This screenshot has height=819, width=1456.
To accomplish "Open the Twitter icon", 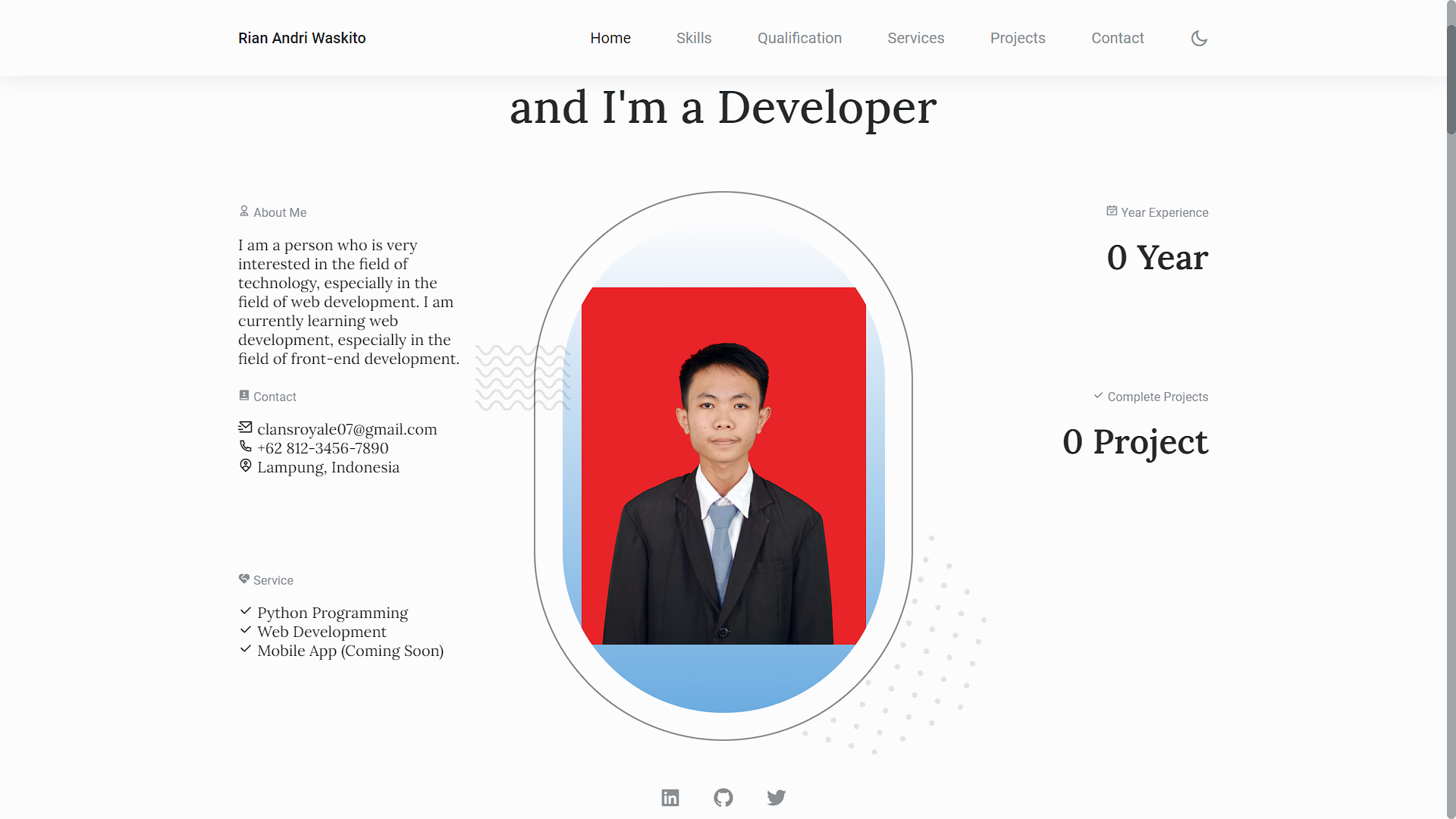I will 776,797.
